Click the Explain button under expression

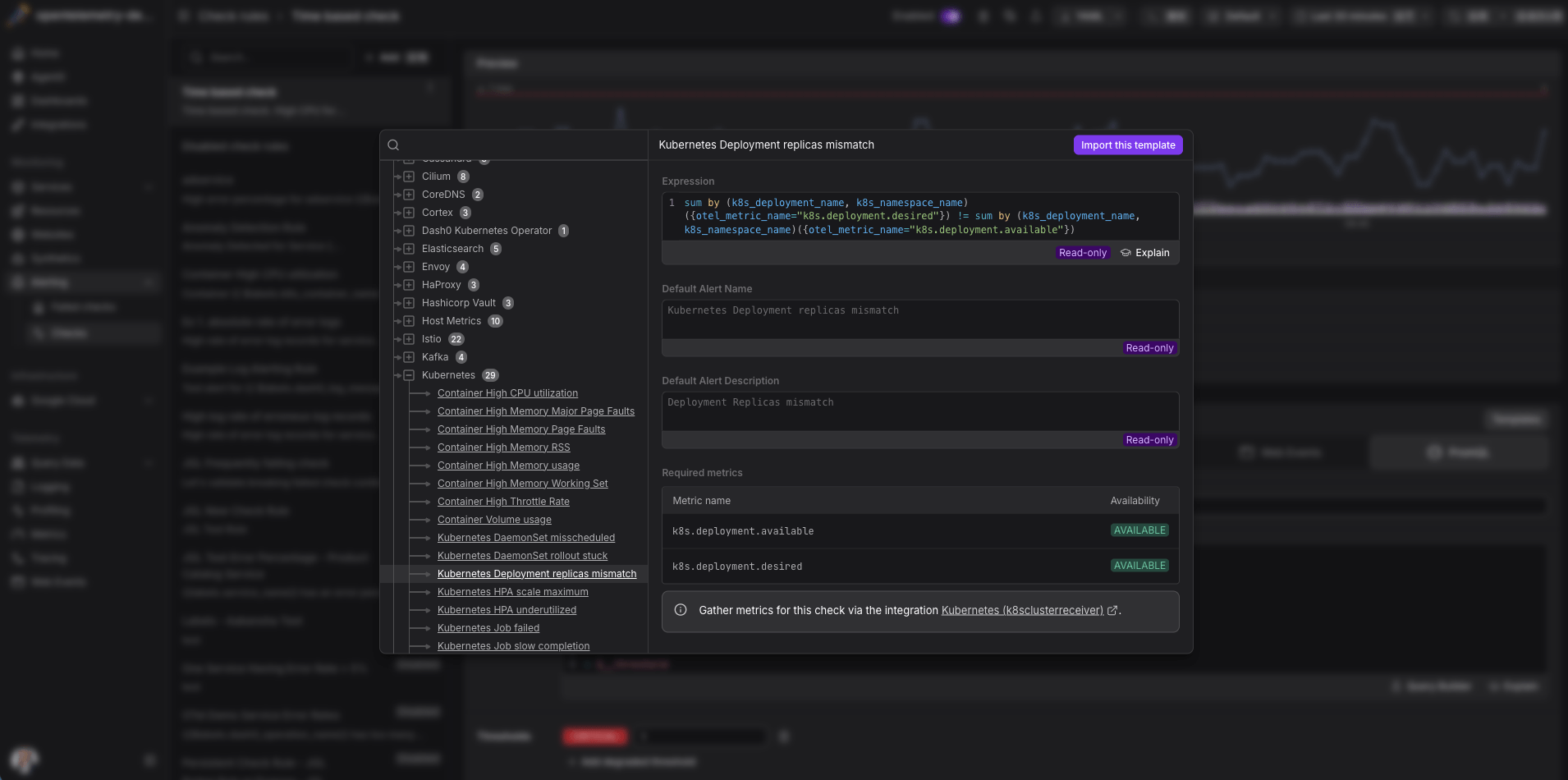[x=1145, y=253]
